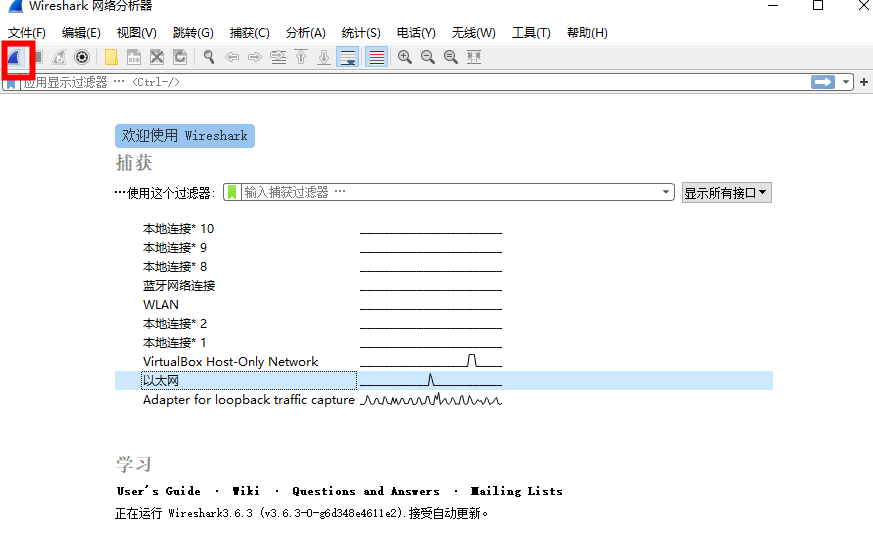Open the green capture filter bookmark icon
Screen dimensions: 873x549
point(232,192)
